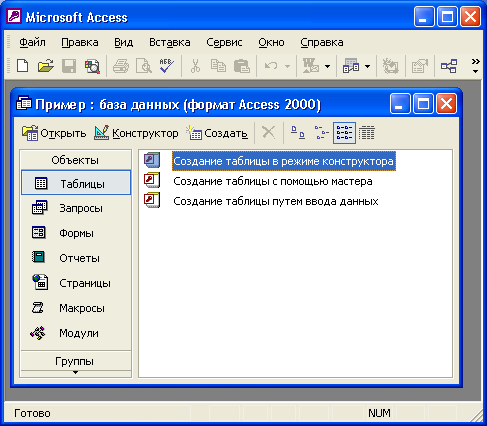The width and height of the screenshot is (487, 426).
Task: Open the Вставка menu
Action: coord(169,42)
